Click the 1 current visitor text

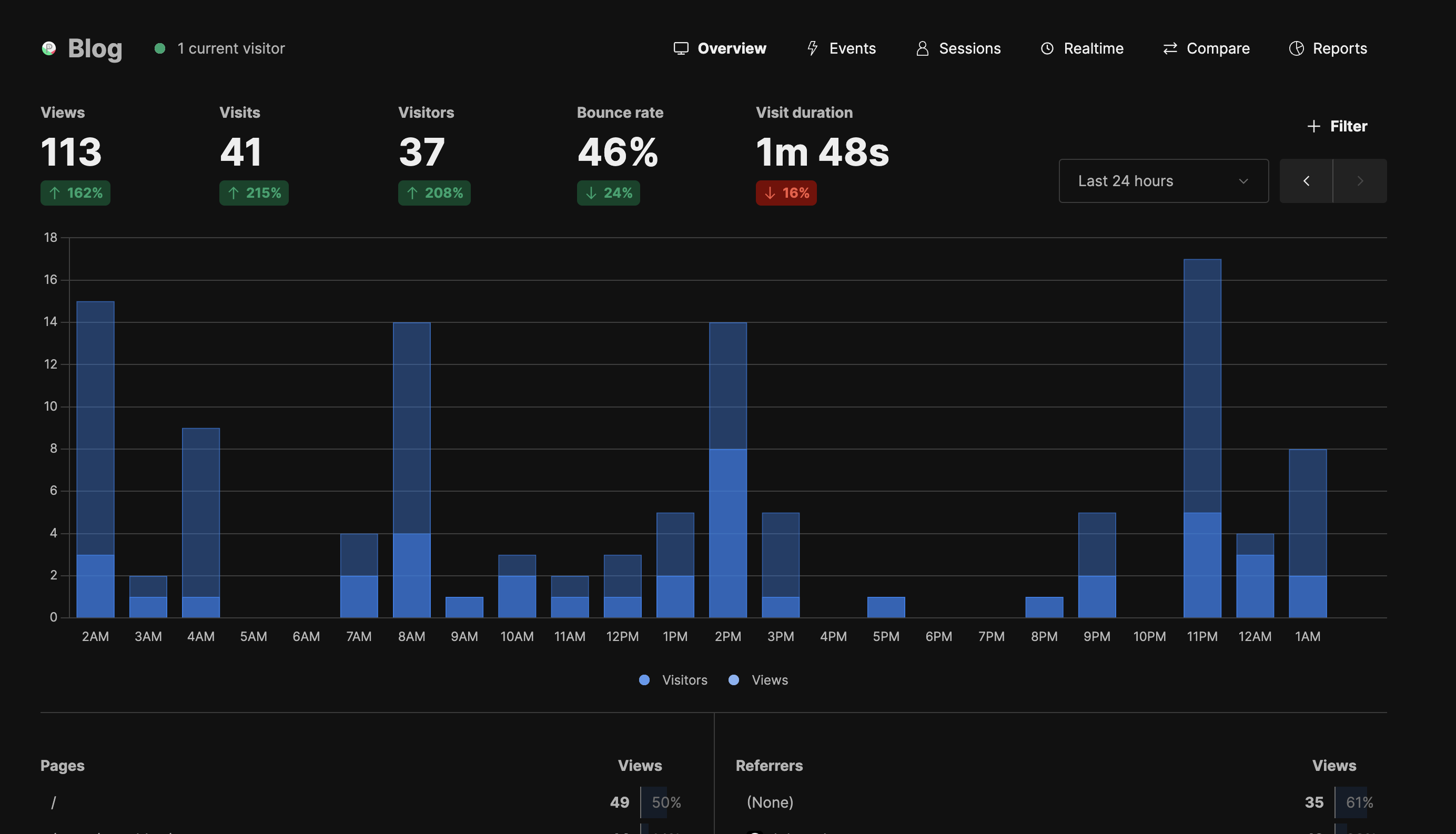pos(231,49)
